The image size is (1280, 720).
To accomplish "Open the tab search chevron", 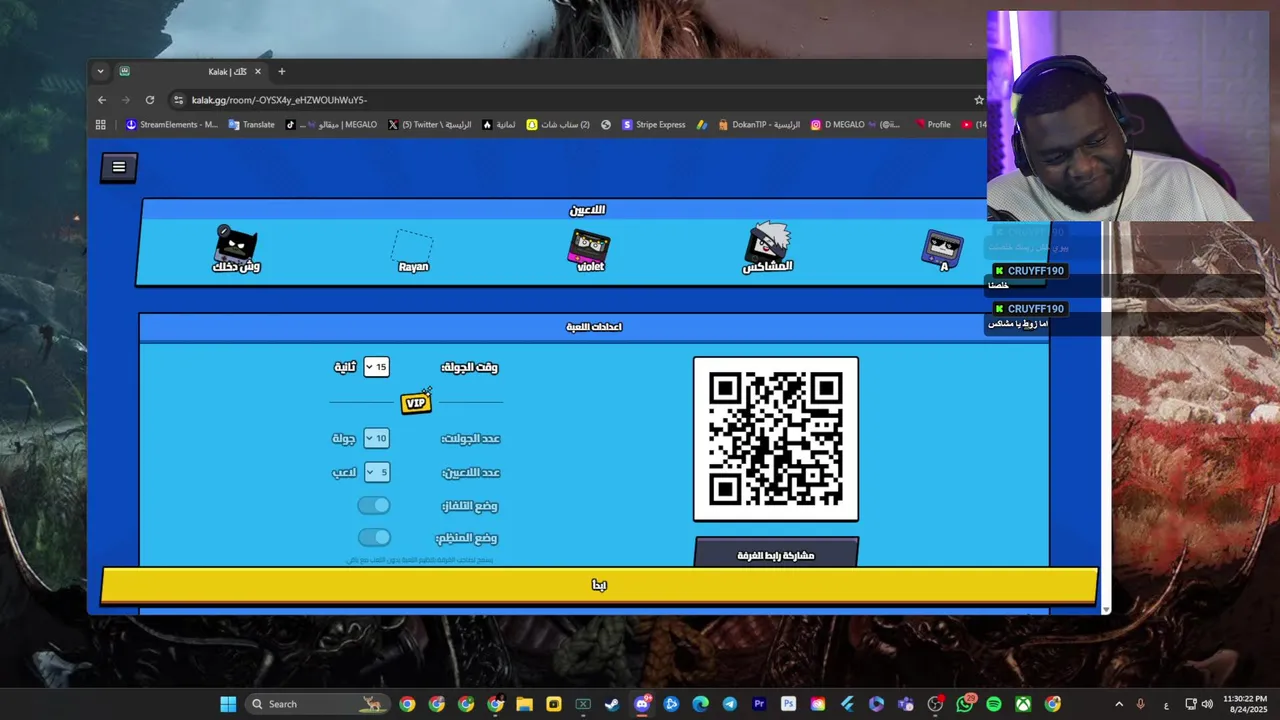I will tap(100, 72).
